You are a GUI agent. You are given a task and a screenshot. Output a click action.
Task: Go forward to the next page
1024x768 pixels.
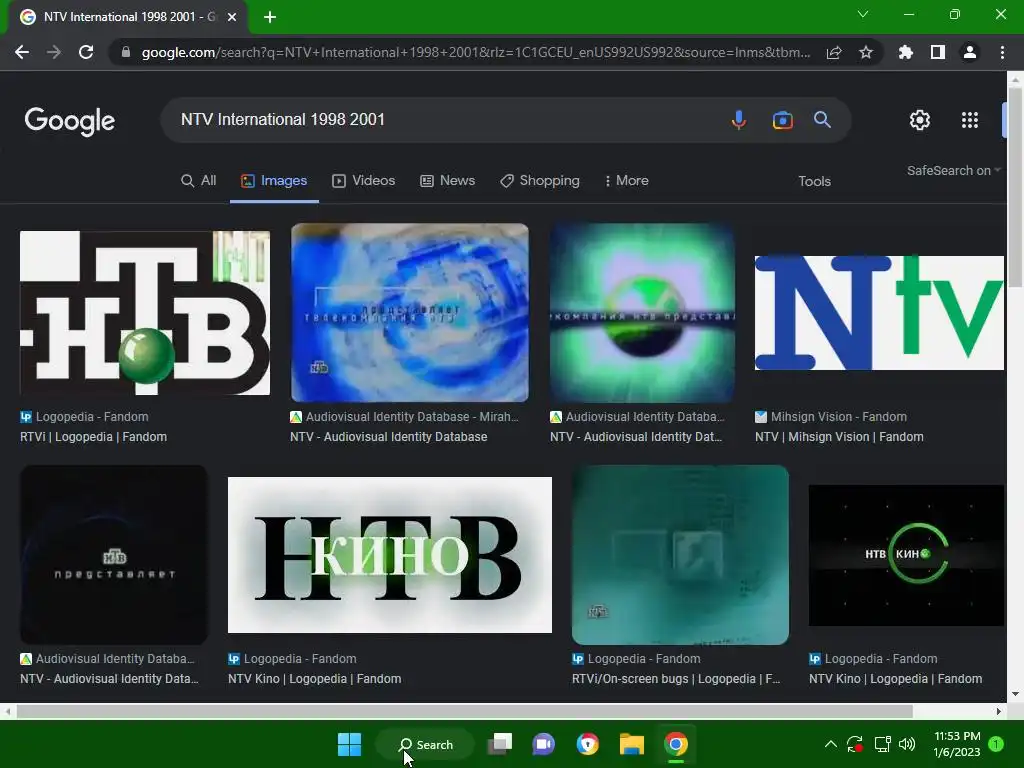click(54, 52)
